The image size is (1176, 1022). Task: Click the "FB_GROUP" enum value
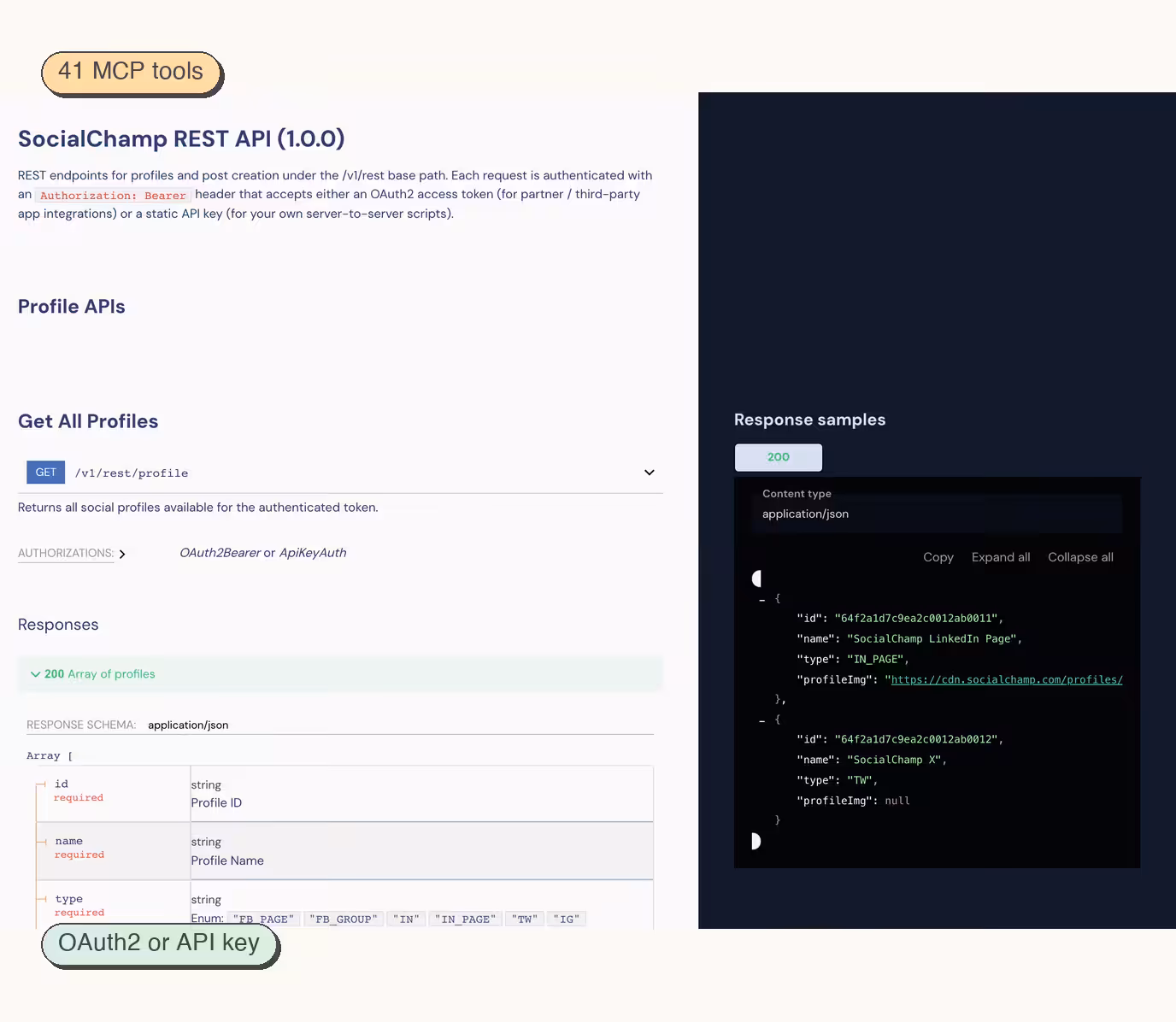343,919
